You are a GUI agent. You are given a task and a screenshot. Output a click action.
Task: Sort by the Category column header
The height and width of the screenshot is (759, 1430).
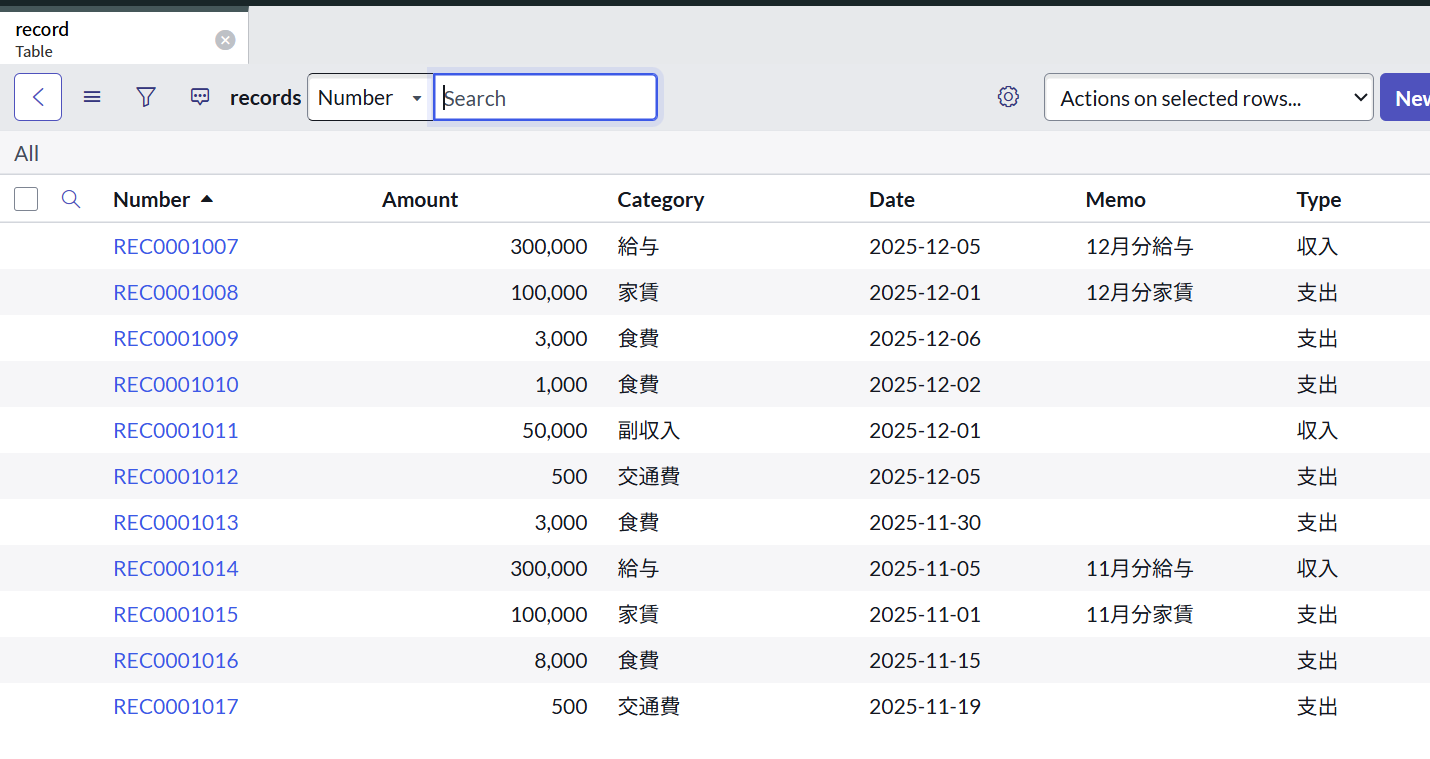pos(661,199)
